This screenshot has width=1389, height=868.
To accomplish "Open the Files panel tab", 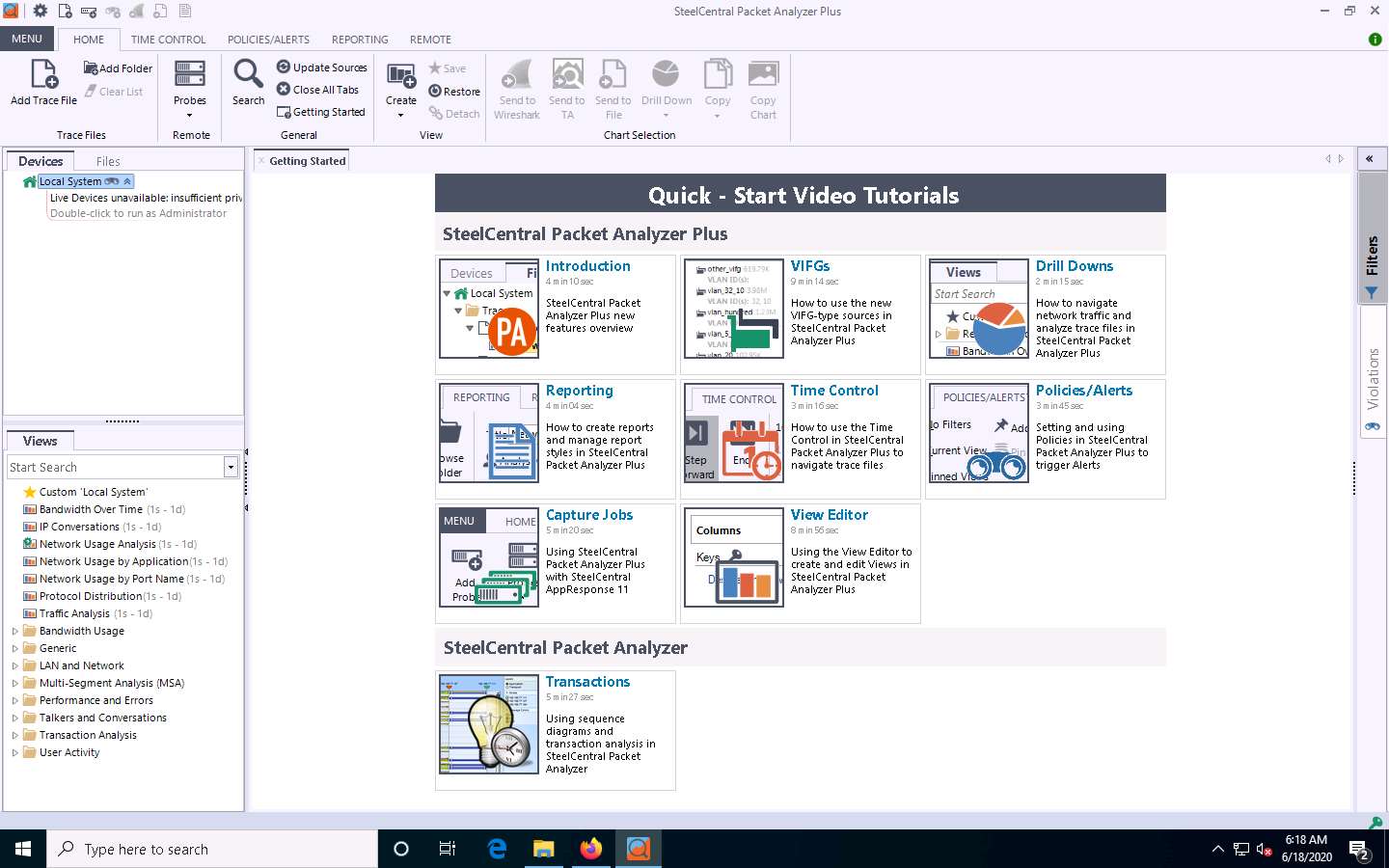I will coord(108,161).
